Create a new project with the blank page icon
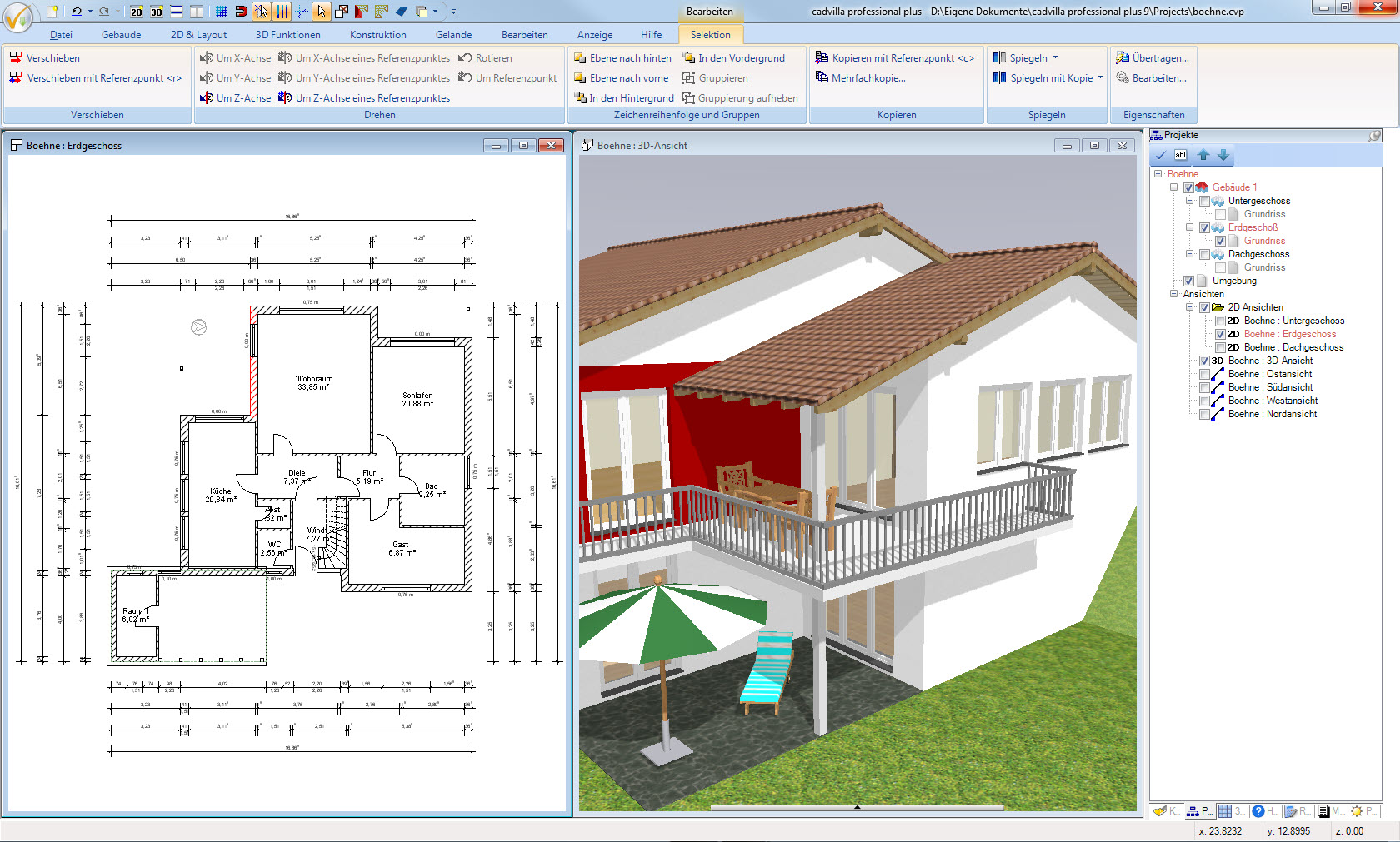 point(52,12)
